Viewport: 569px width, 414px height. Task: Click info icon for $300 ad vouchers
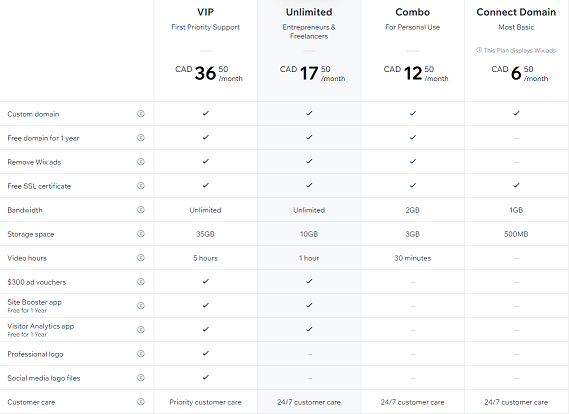pyautogui.click(x=141, y=282)
